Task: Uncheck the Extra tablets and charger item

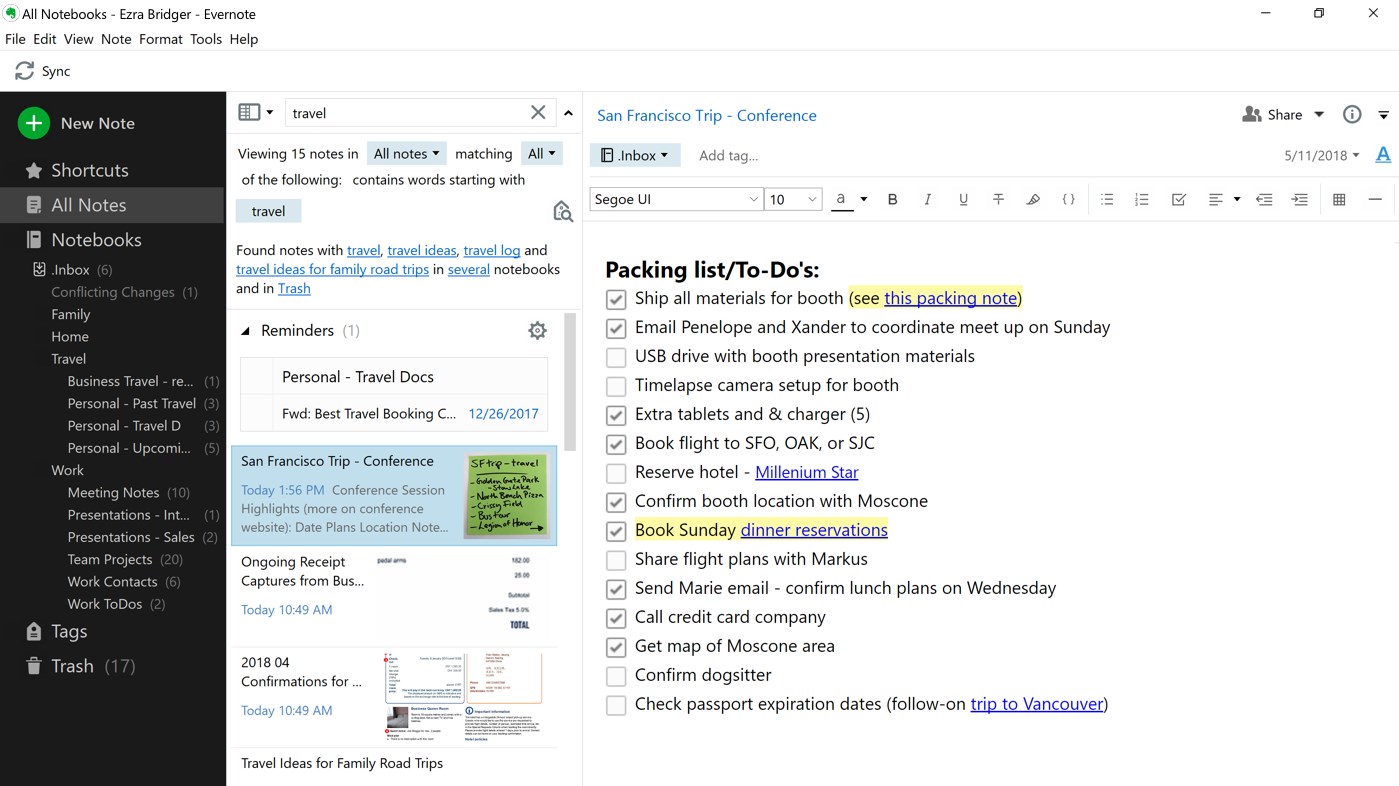Action: (x=615, y=414)
